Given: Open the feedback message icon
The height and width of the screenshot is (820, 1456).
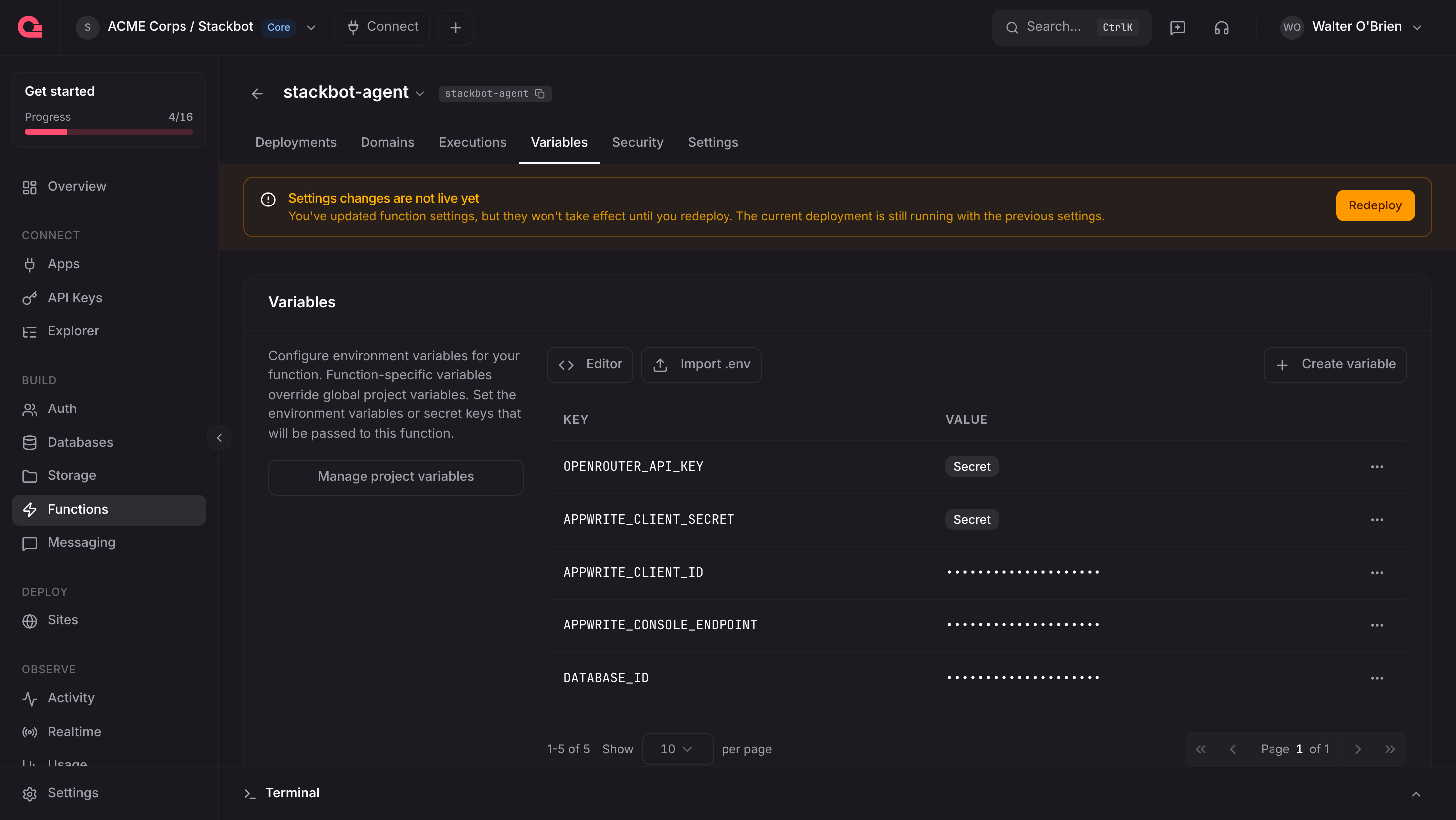Looking at the screenshot, I should pos(1177,28).
